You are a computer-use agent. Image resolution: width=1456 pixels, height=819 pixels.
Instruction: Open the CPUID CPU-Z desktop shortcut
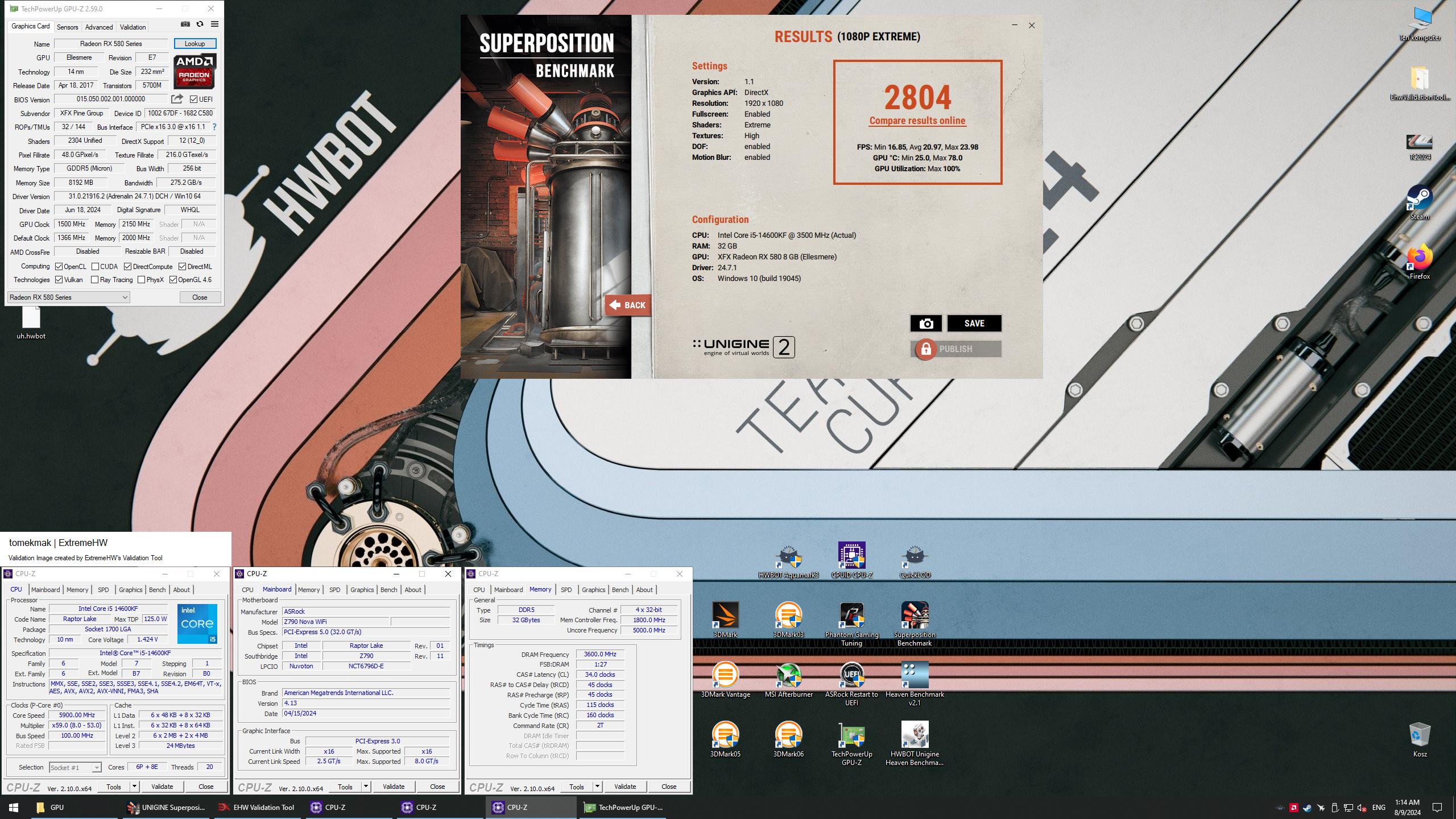point(851,561)
